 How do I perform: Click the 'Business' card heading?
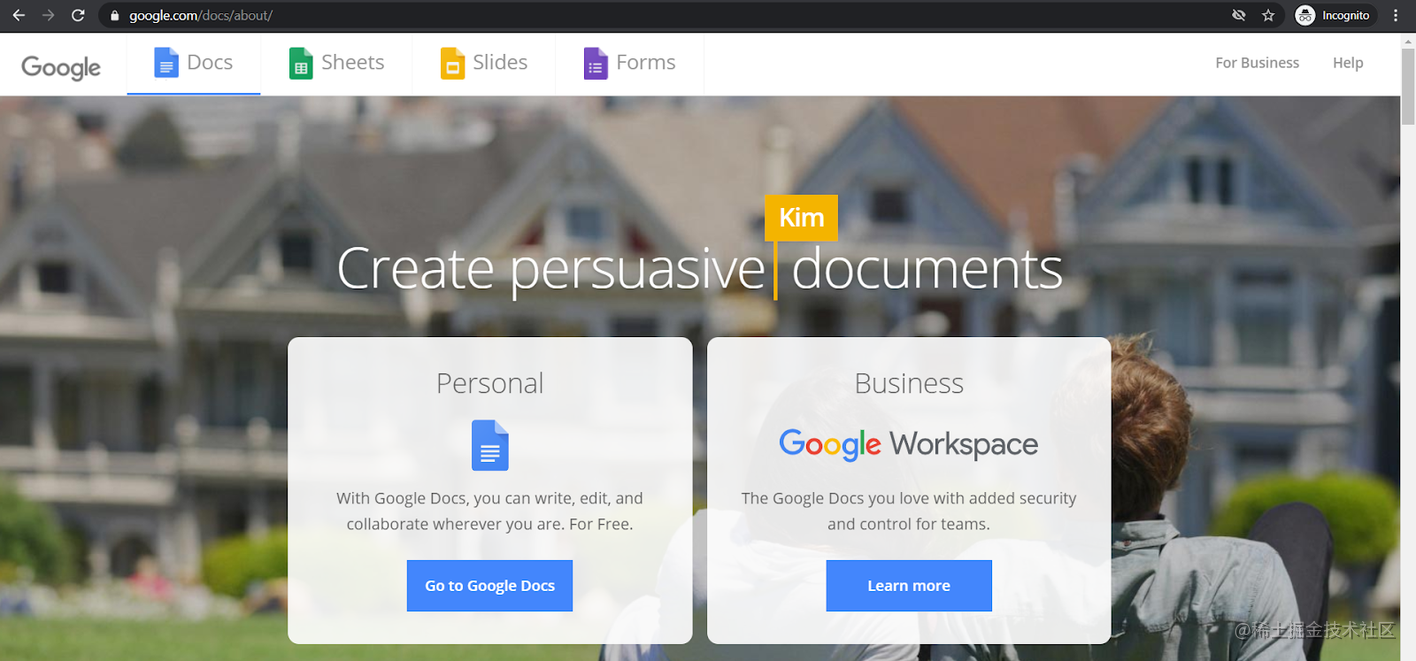(x=909, y=383)
